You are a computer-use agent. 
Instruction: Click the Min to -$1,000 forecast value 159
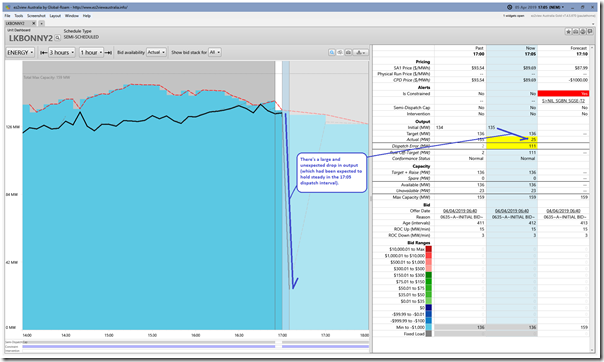pyautogui.click(x=584, y=327)
